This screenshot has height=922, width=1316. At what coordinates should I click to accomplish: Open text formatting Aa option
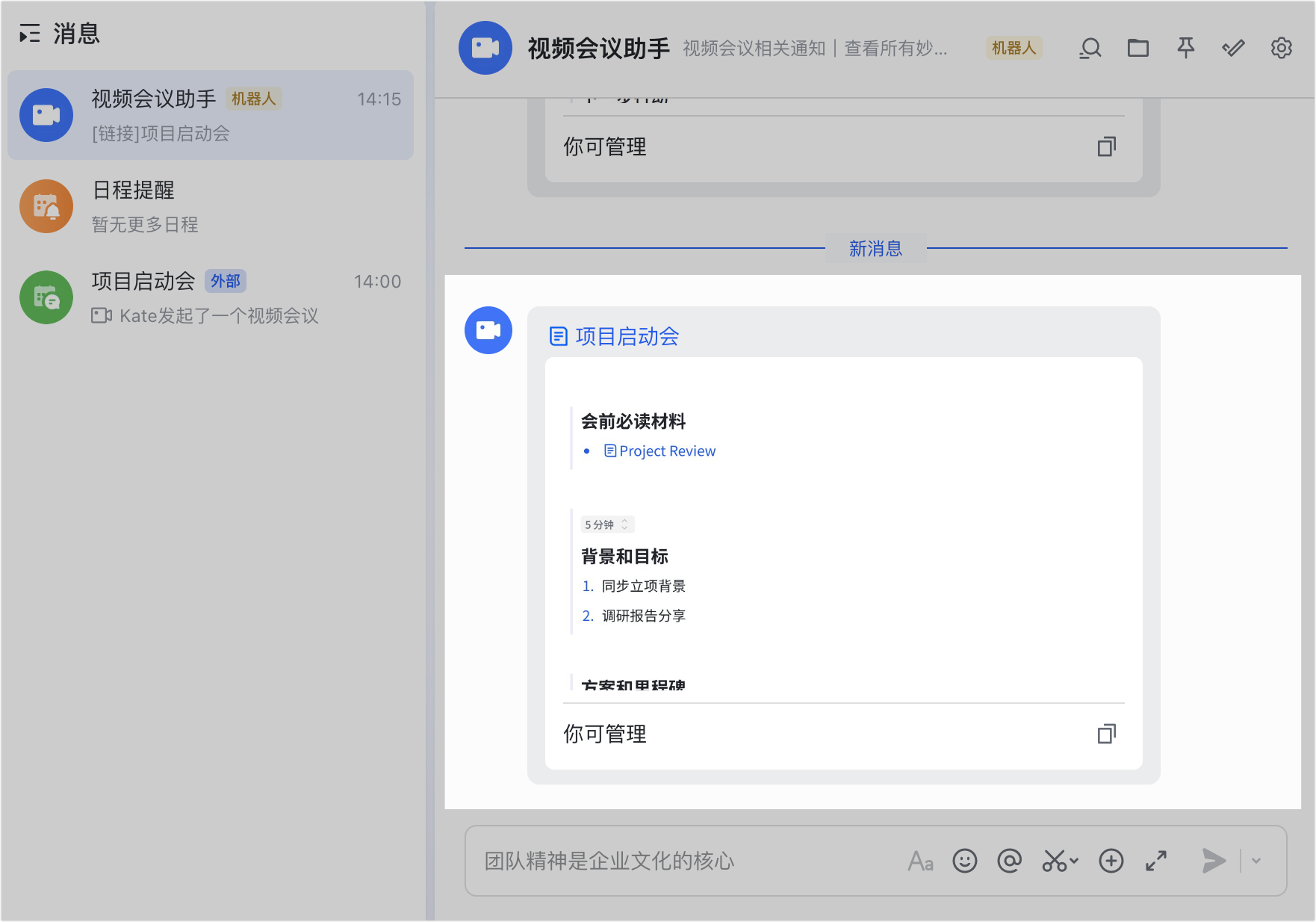coord(920,861)
